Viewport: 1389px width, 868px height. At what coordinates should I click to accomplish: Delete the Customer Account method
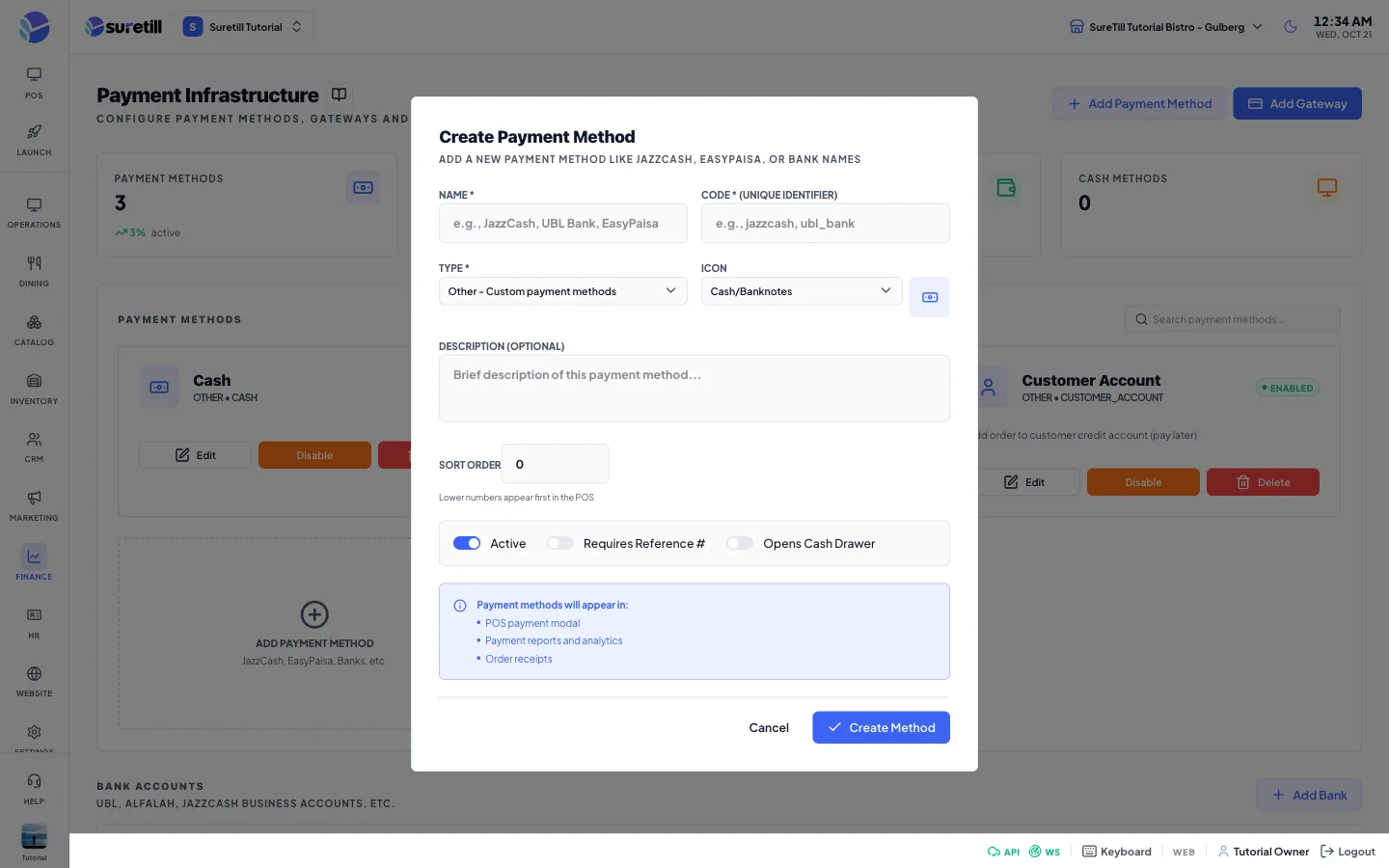[x=1263, y=482]
